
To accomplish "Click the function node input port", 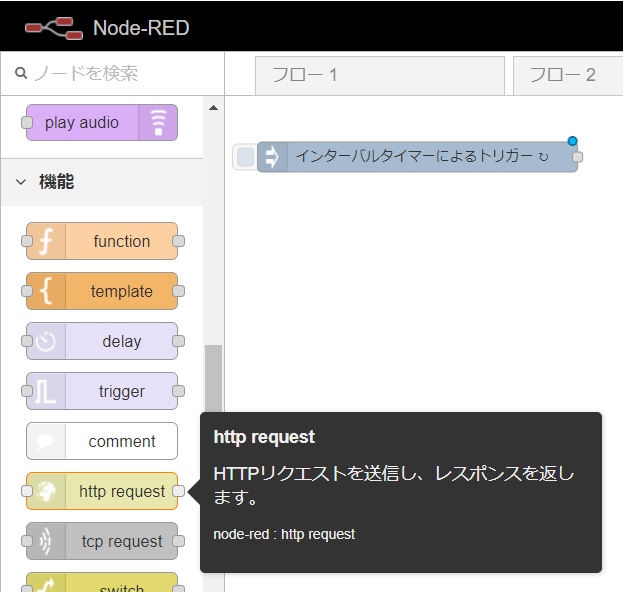I will tap(27, 241).
